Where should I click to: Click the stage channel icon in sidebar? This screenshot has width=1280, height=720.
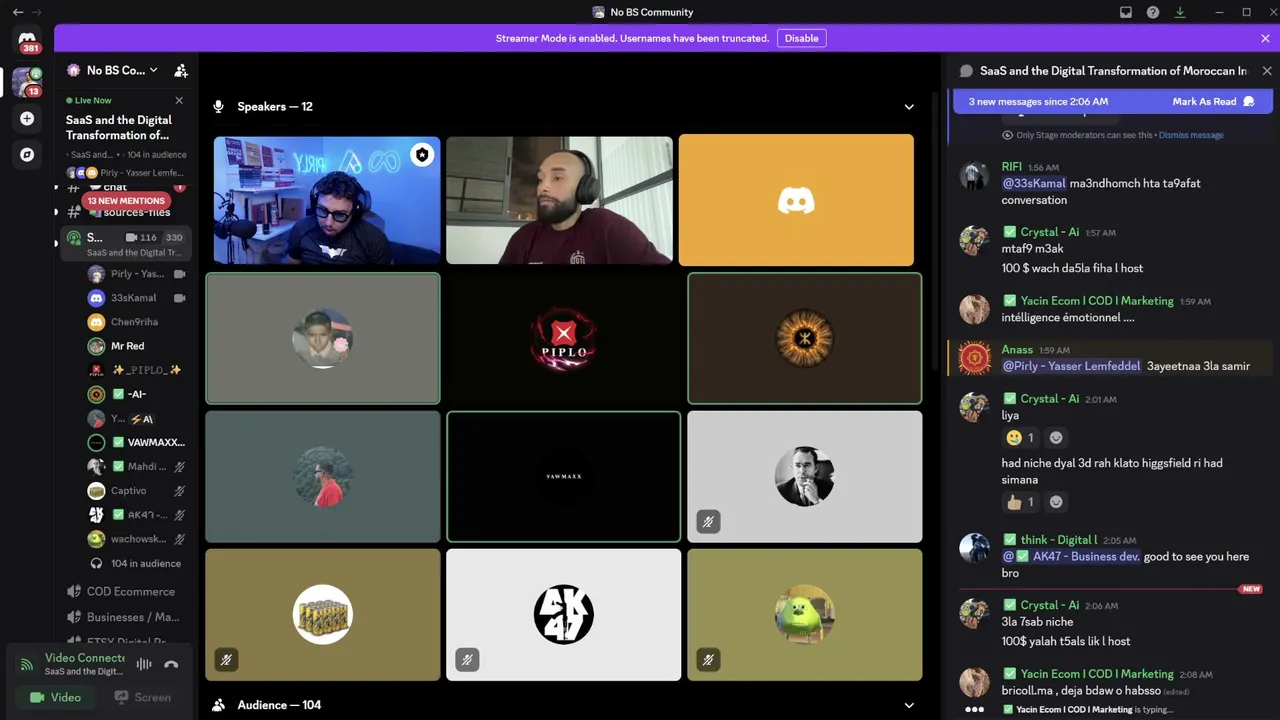coord(73,238)
